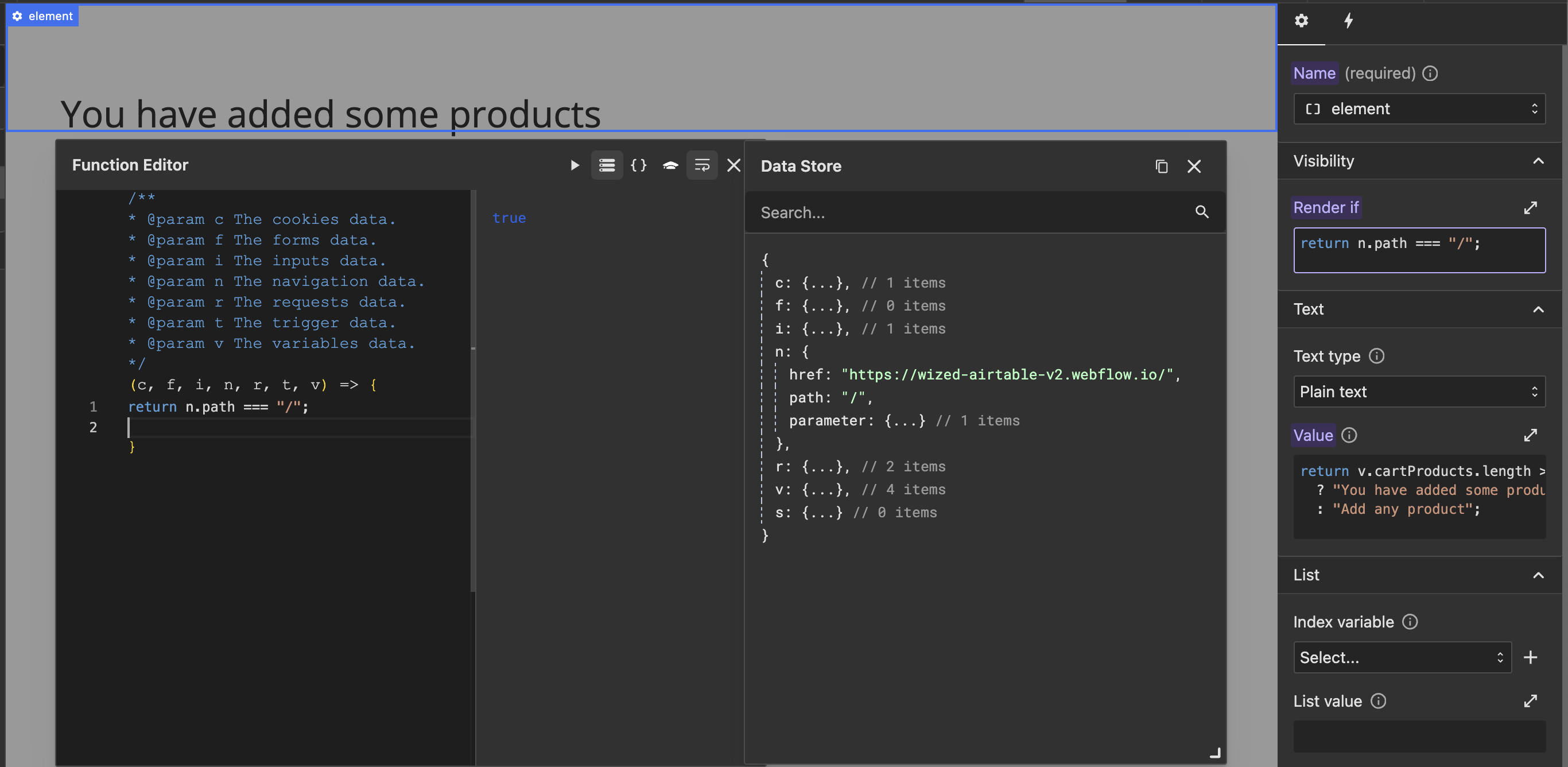Click the highlighted Name label
Screen dimensions: 1568x767
[1314, 73]
